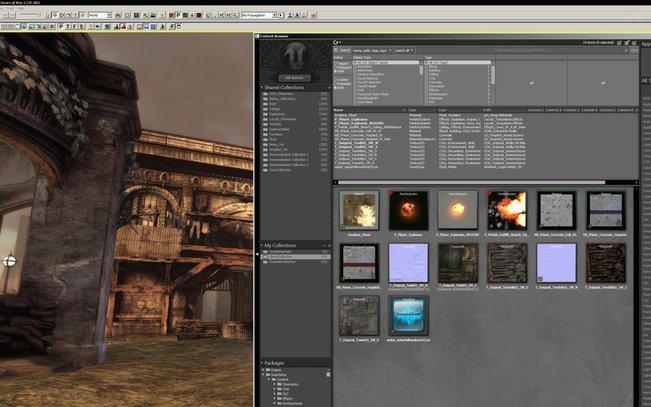
Task: Add a new shared collection with plus icon
Action: click(329, 88)
